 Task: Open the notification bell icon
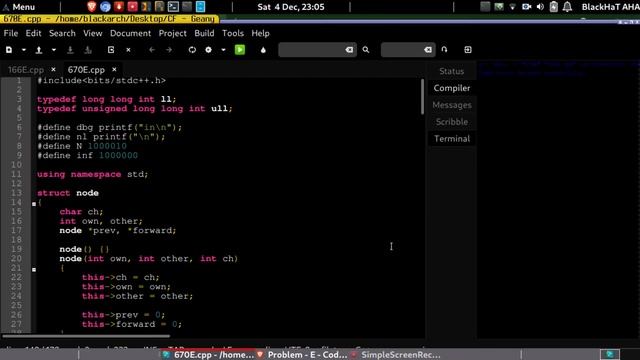(x=567, y=7)
